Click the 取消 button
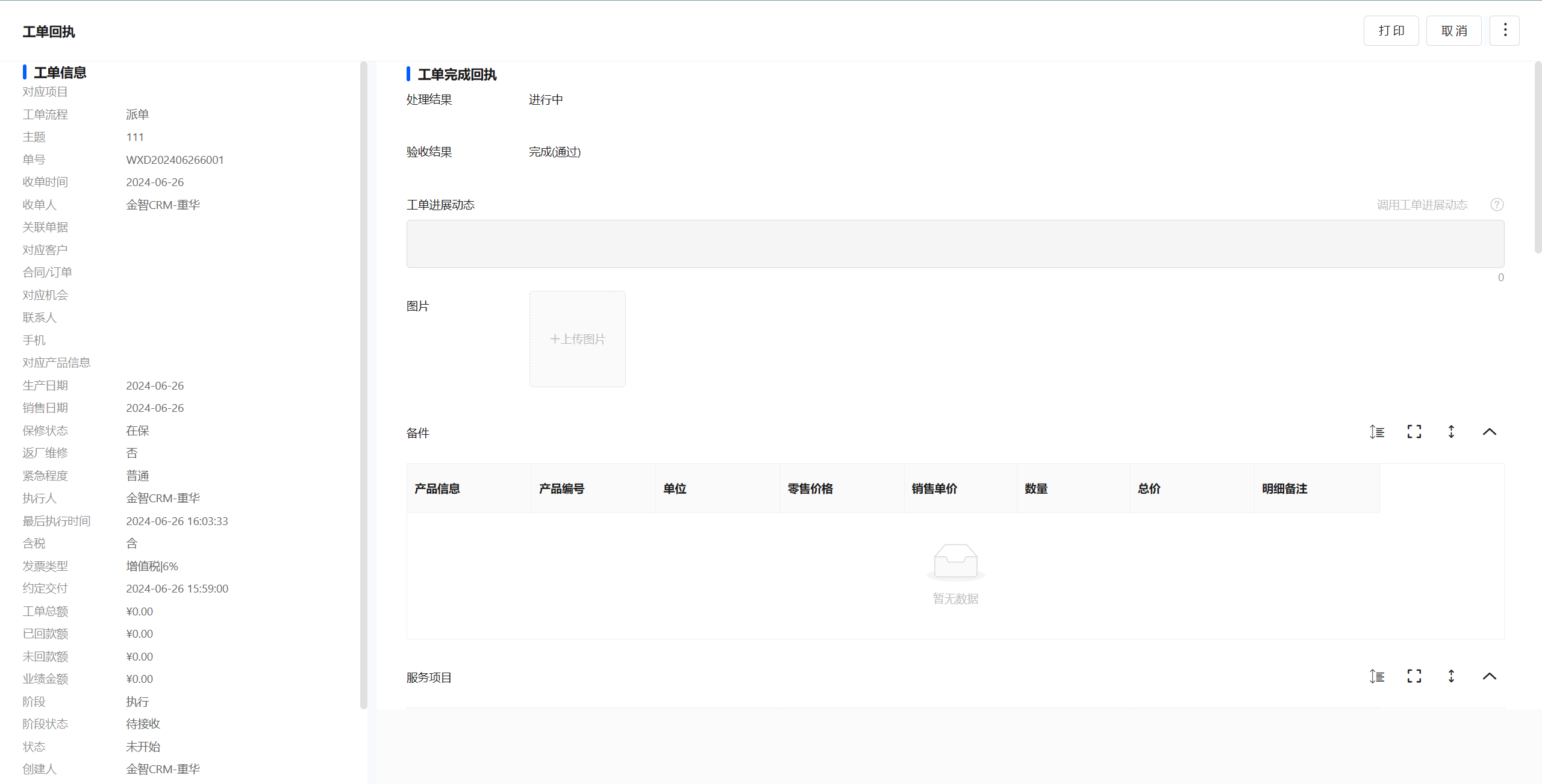The height and width of the screenshot is (784, 1542). 1453,31
